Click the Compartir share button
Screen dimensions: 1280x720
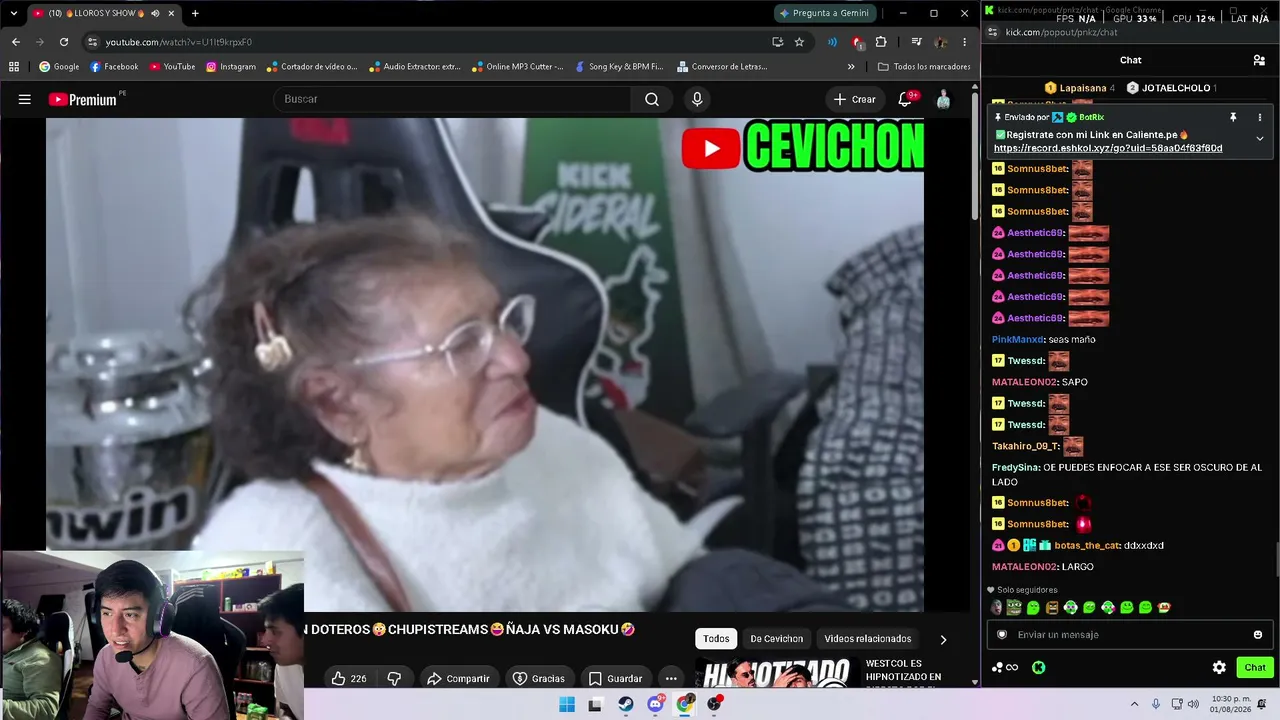(458, 678)
